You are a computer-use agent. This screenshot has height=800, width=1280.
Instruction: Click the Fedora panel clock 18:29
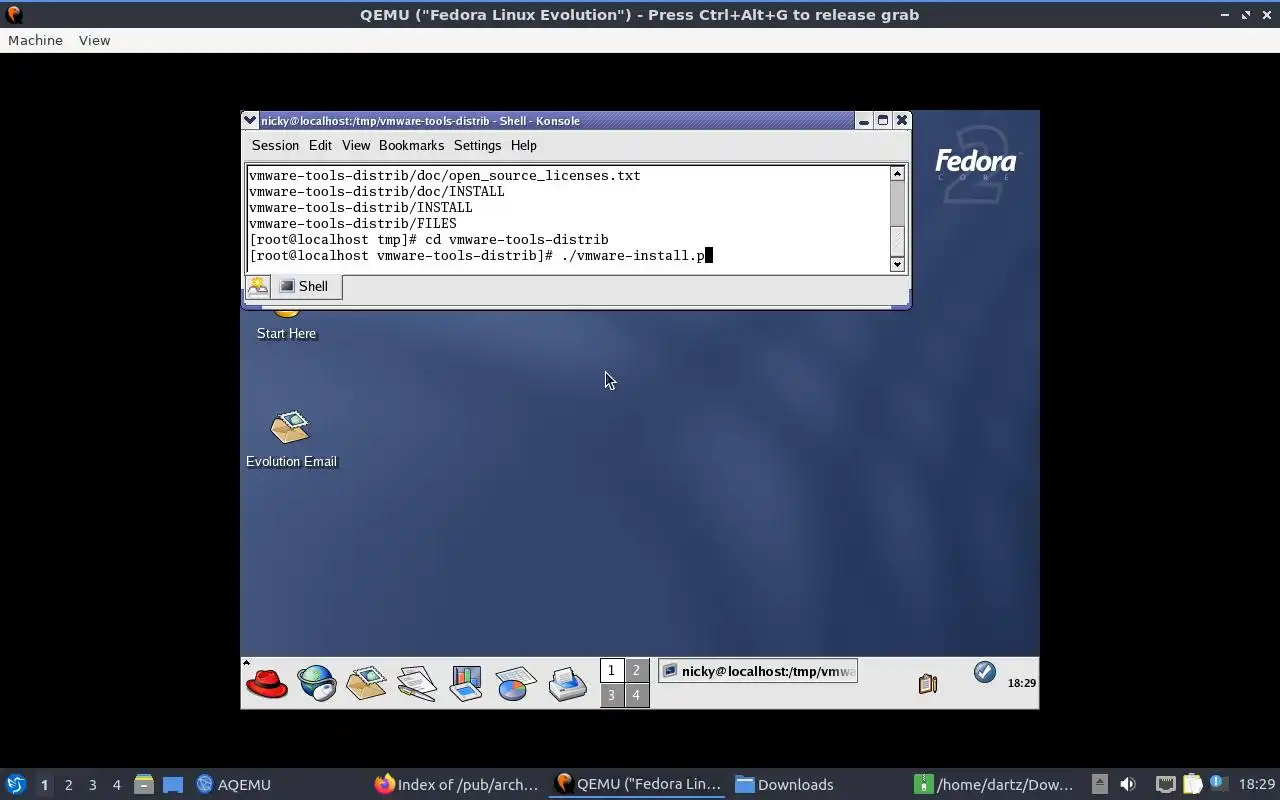[x=1021, y=683]
